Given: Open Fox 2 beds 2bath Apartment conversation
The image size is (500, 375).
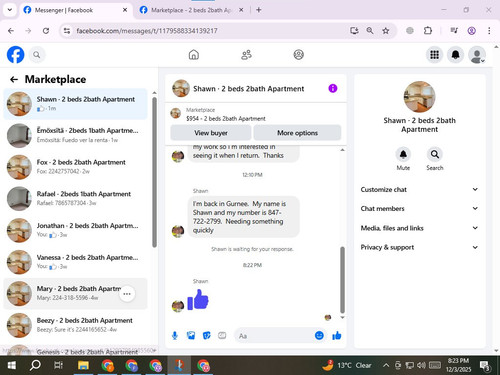Looking at the screenshot, I should pos(75,167).
